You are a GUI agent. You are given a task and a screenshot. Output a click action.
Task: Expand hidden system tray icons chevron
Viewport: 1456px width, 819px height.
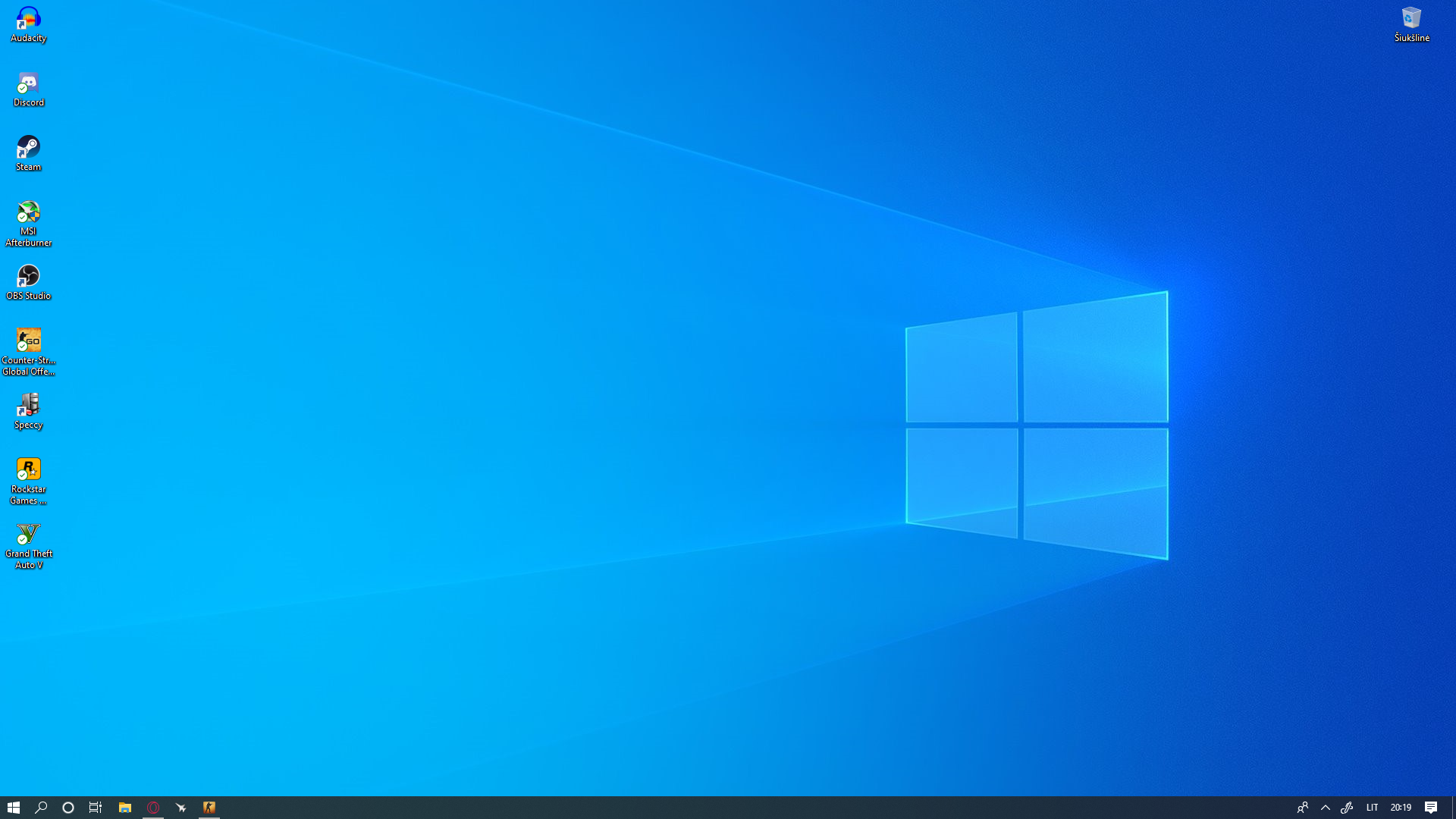(x=1326, y=808)
